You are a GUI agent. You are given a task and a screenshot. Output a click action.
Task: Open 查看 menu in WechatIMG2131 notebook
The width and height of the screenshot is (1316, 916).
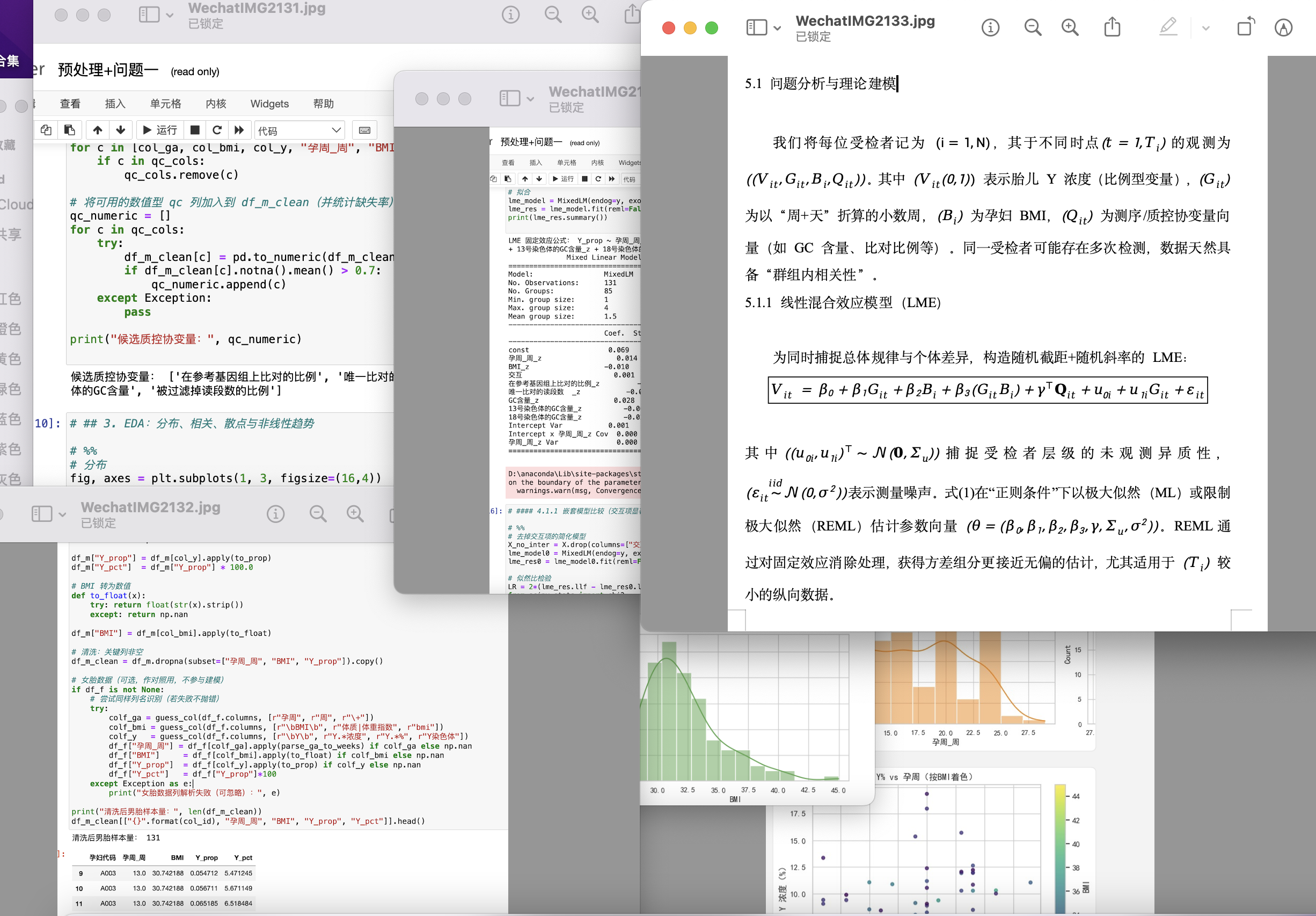pos(70,104)
